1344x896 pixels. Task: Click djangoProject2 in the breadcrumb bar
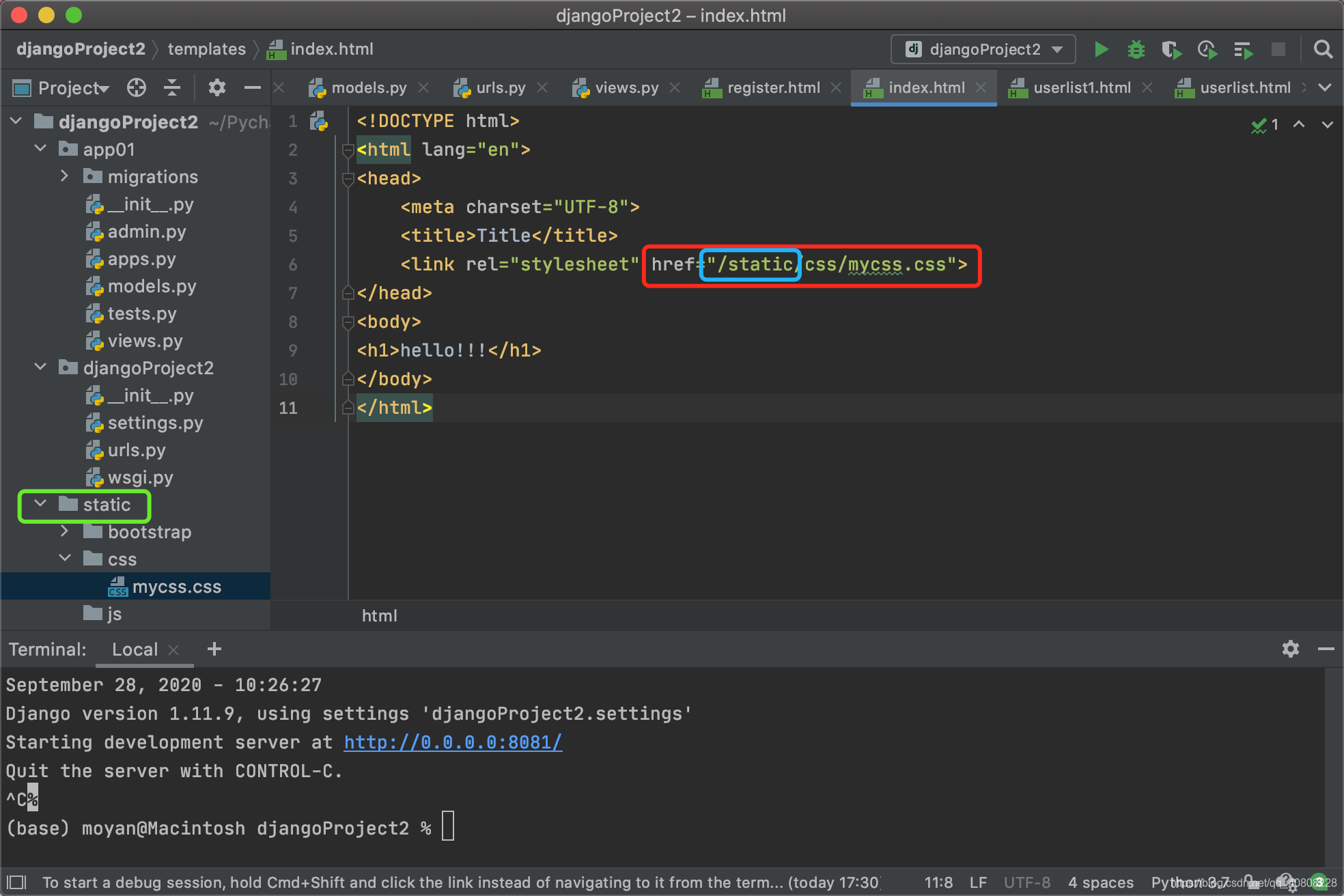[81, 49]
